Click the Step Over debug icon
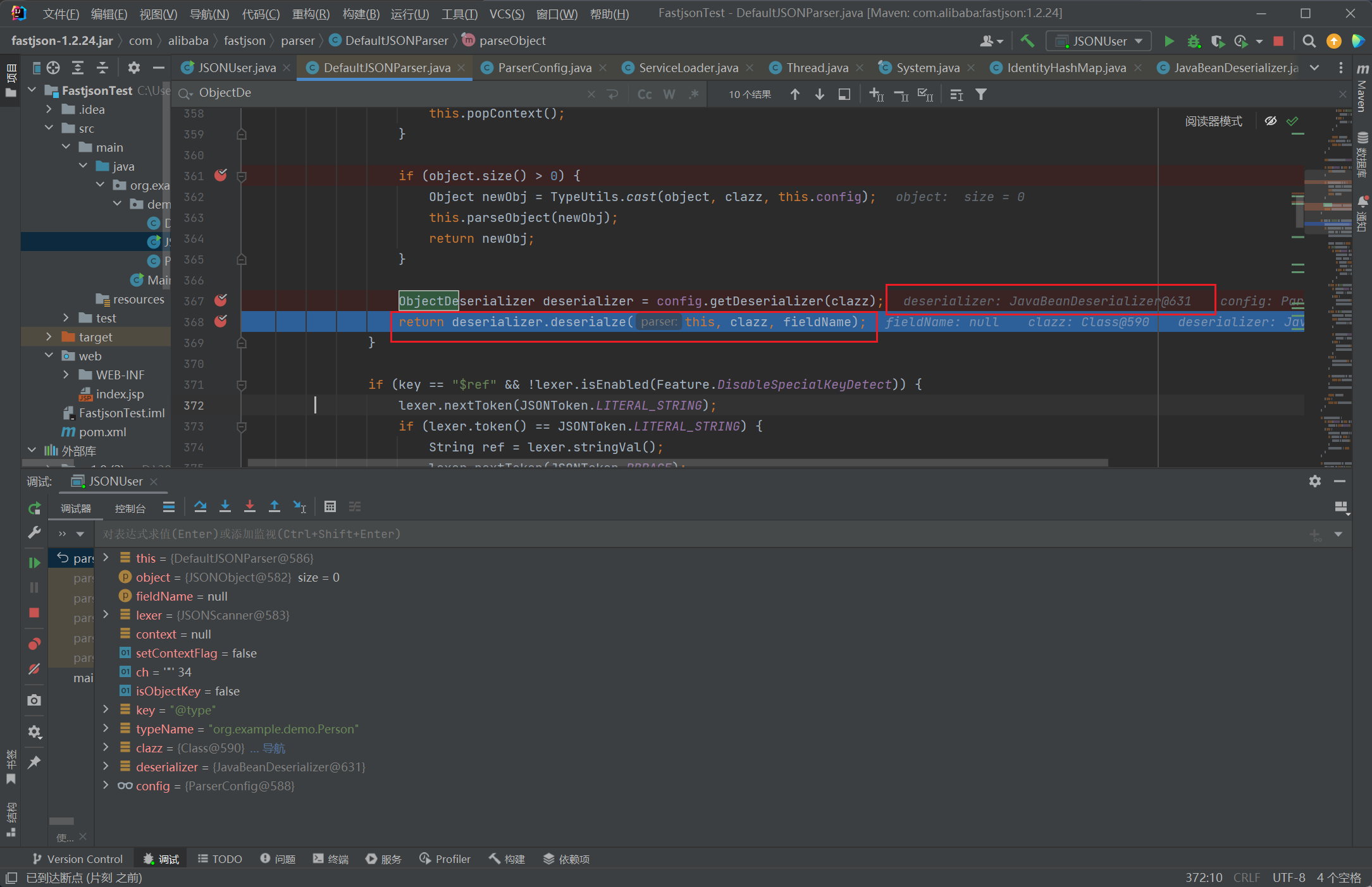 point(201,506)
